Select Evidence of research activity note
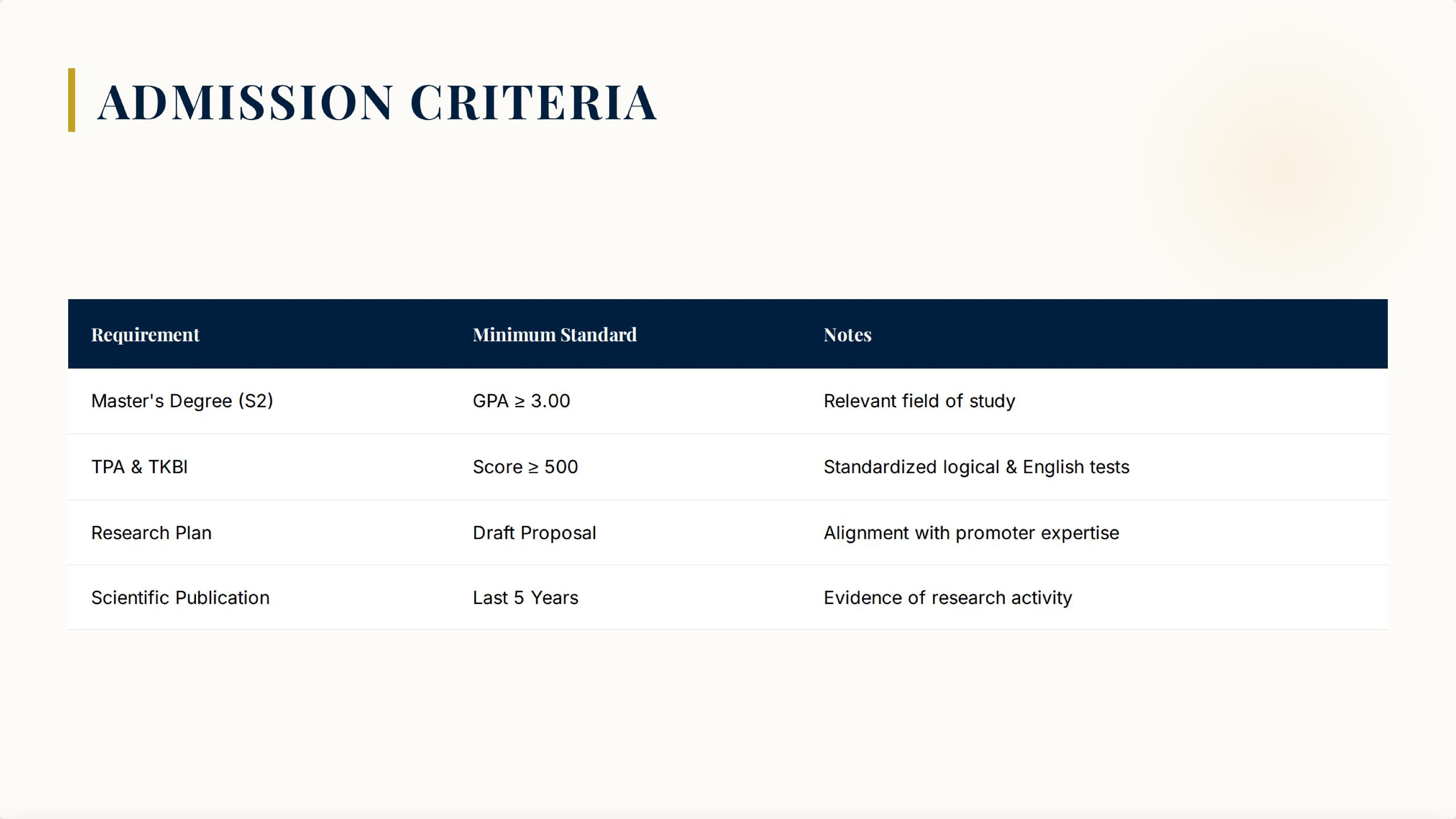Viewport: 1456px width, 819px height. (x=947, y=597)
